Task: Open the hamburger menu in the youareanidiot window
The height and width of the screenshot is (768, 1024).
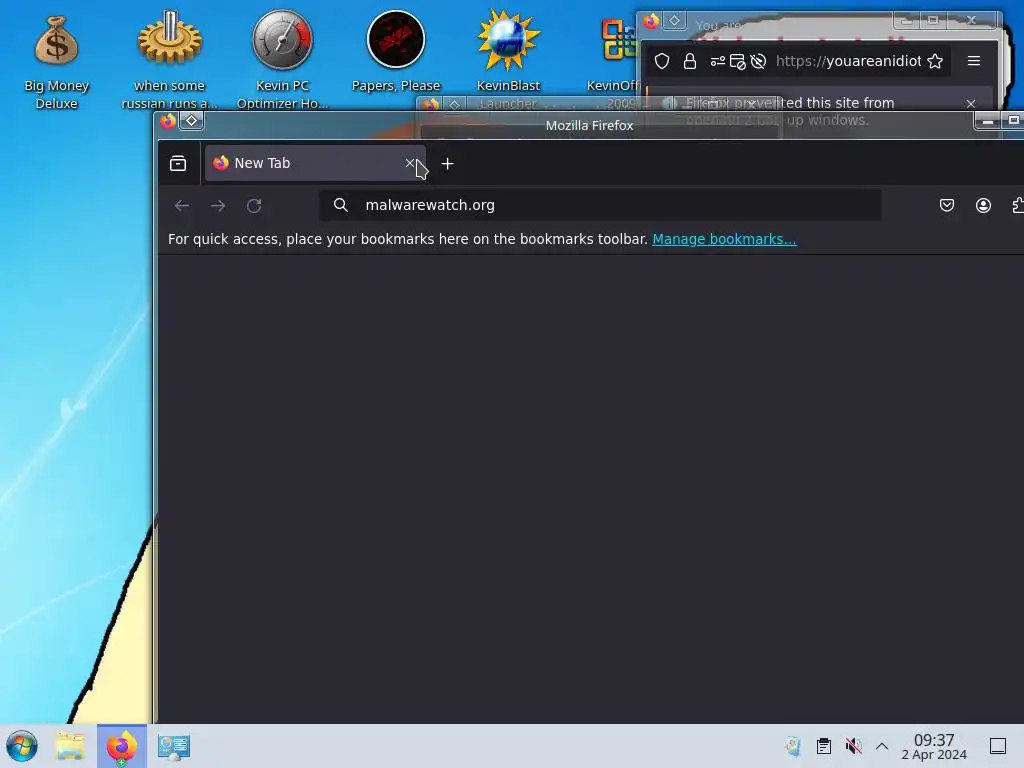Action: (x=974, y=61)
